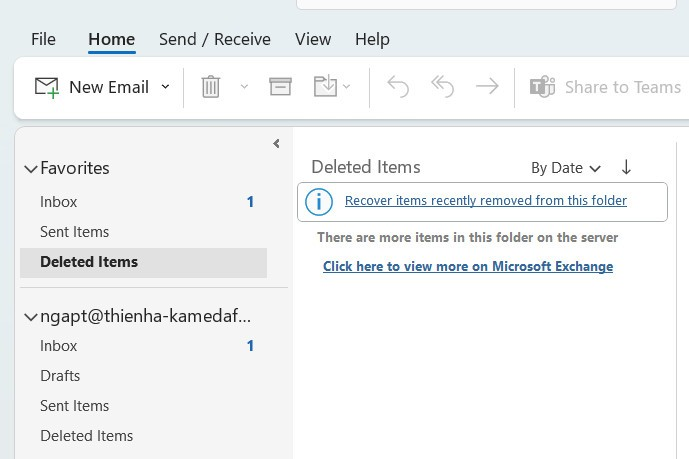689x459 pixels.
Task: Open the By Date sort dropdown
Action: 566,168
